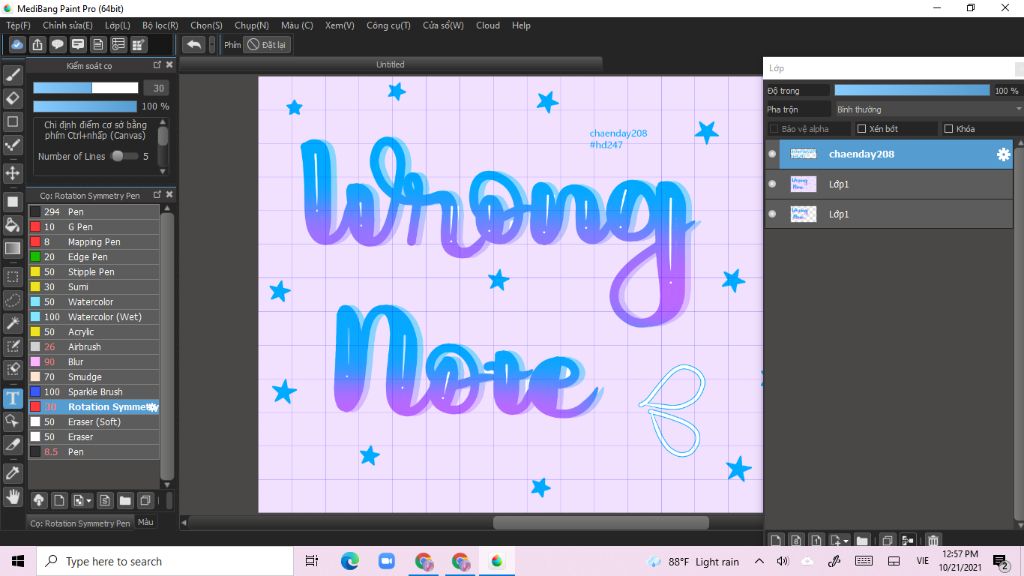The height and width of the screenshot is (576, 1024).
Task: Open the cloud brush download icon in brush panel
Action: (39, 501)
